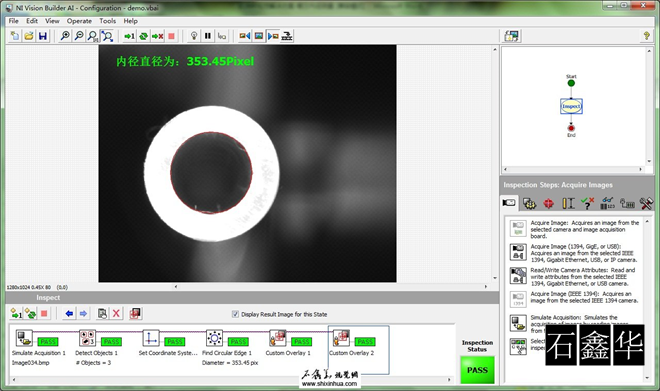Open the Operate menu
The height and width of the screenshot is (391, 660).
(x=79, y=21)
